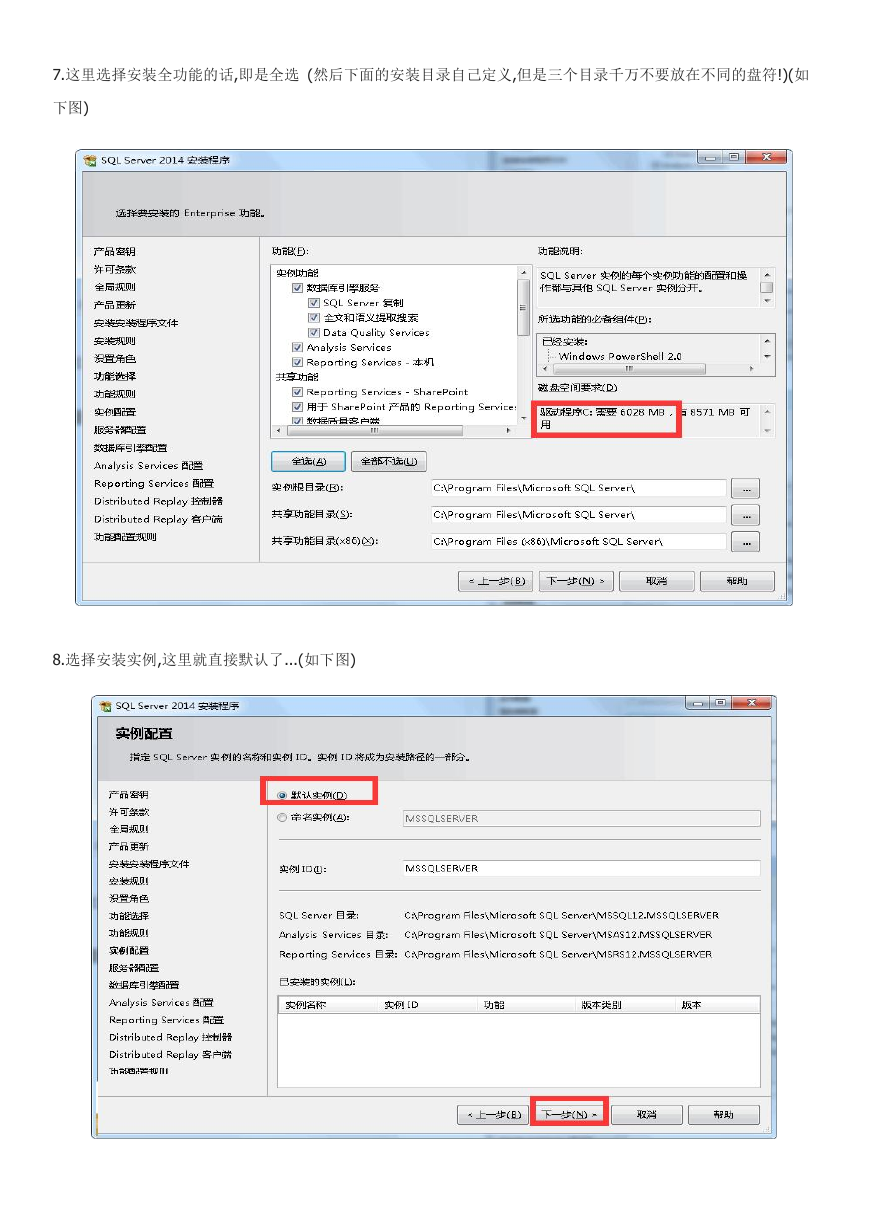
Task: Click 数据库引擎配置 in the feature selection window sidebar
Action: click(x=131, y=447)
